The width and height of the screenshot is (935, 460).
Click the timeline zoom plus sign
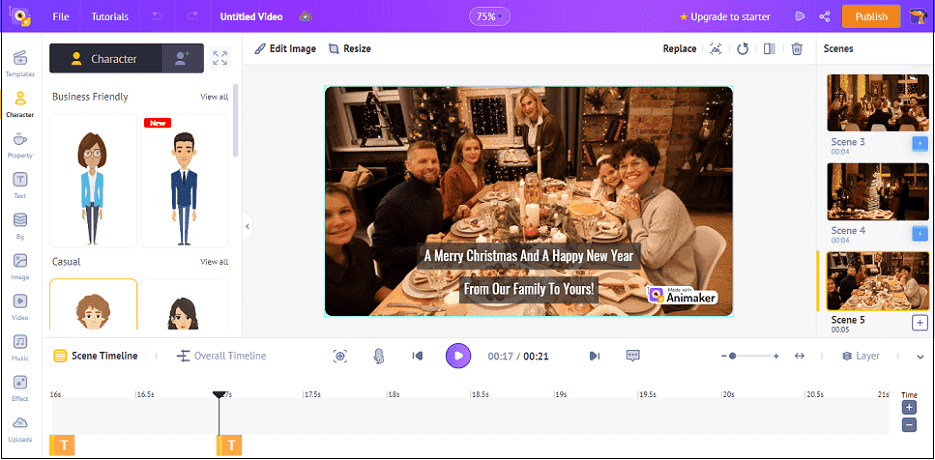click(x=776, y=356)
